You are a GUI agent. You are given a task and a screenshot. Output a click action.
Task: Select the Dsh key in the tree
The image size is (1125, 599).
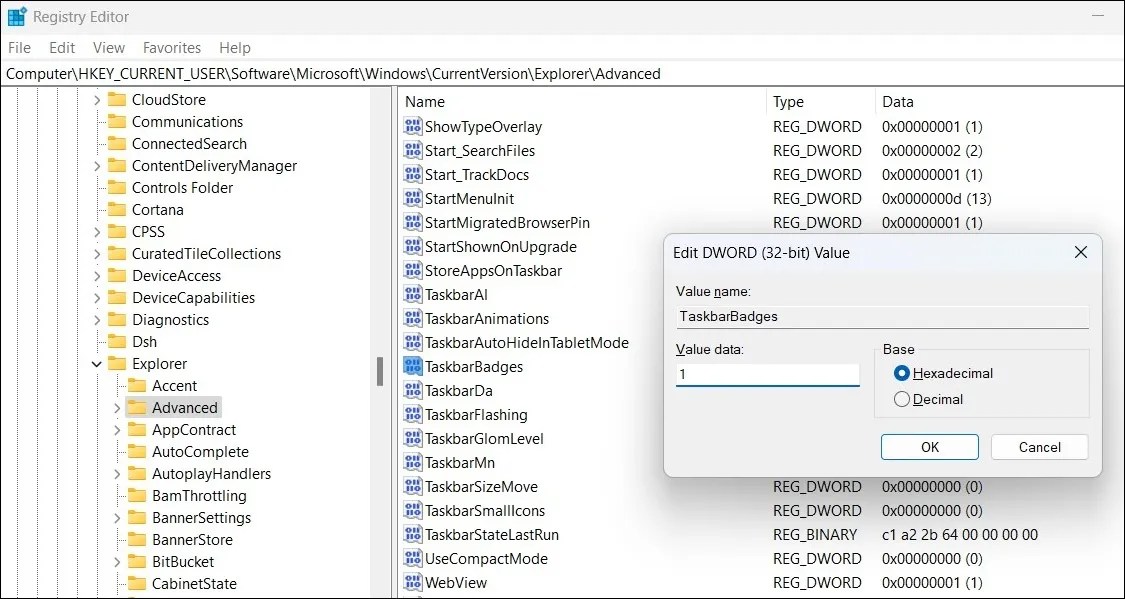[144, 342]
